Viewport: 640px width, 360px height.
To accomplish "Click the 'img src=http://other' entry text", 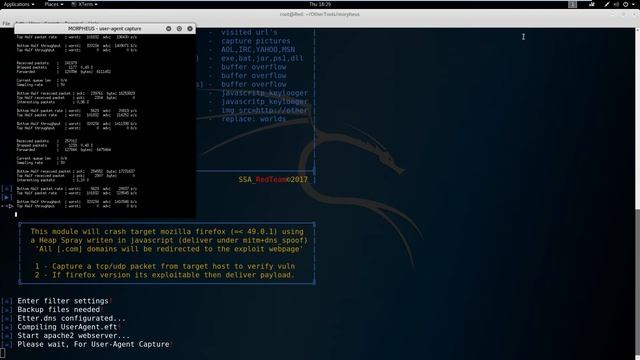I will 264,110.
